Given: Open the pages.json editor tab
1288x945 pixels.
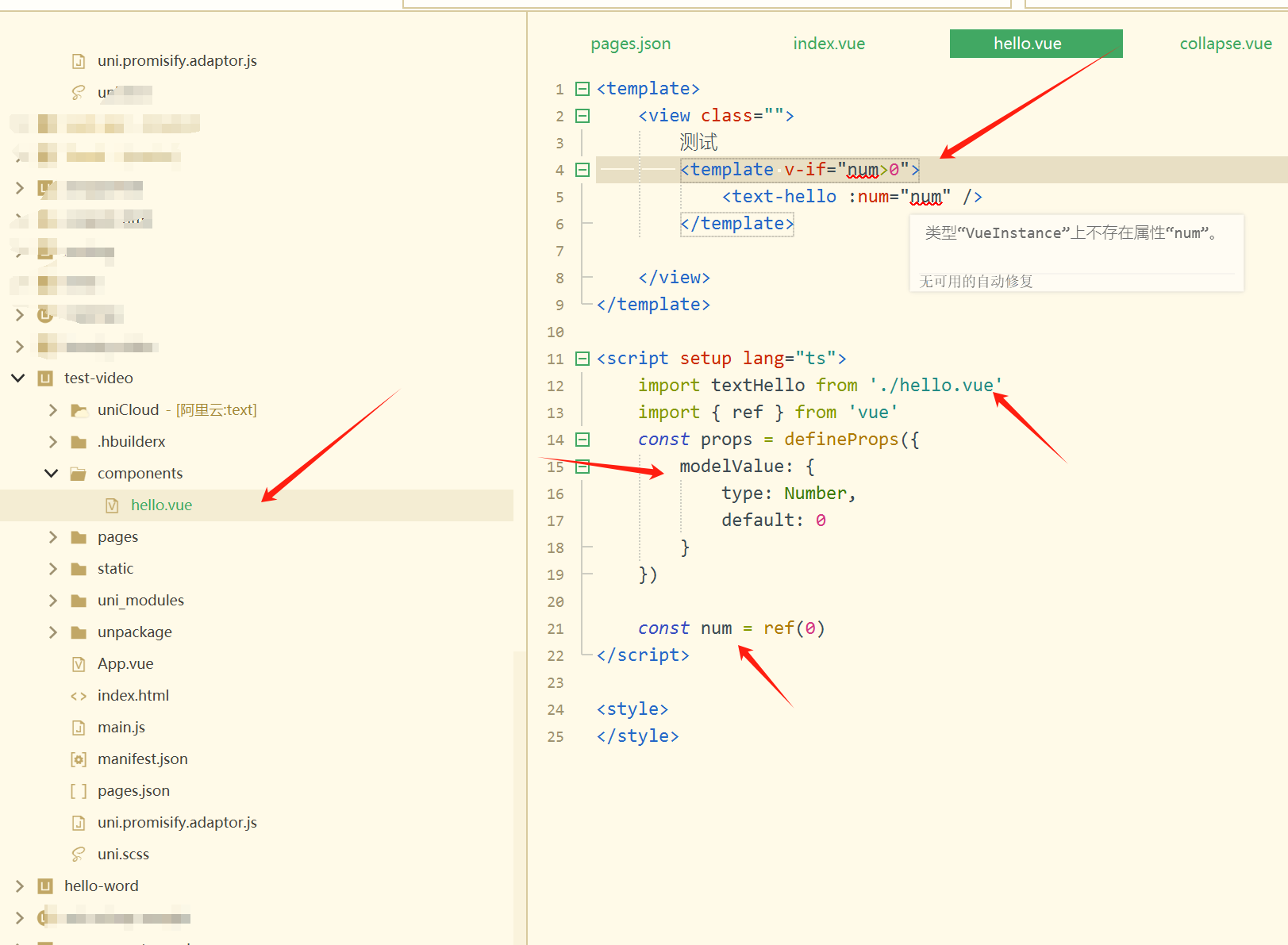Looking at the screenshot, I should pos(631,44).
